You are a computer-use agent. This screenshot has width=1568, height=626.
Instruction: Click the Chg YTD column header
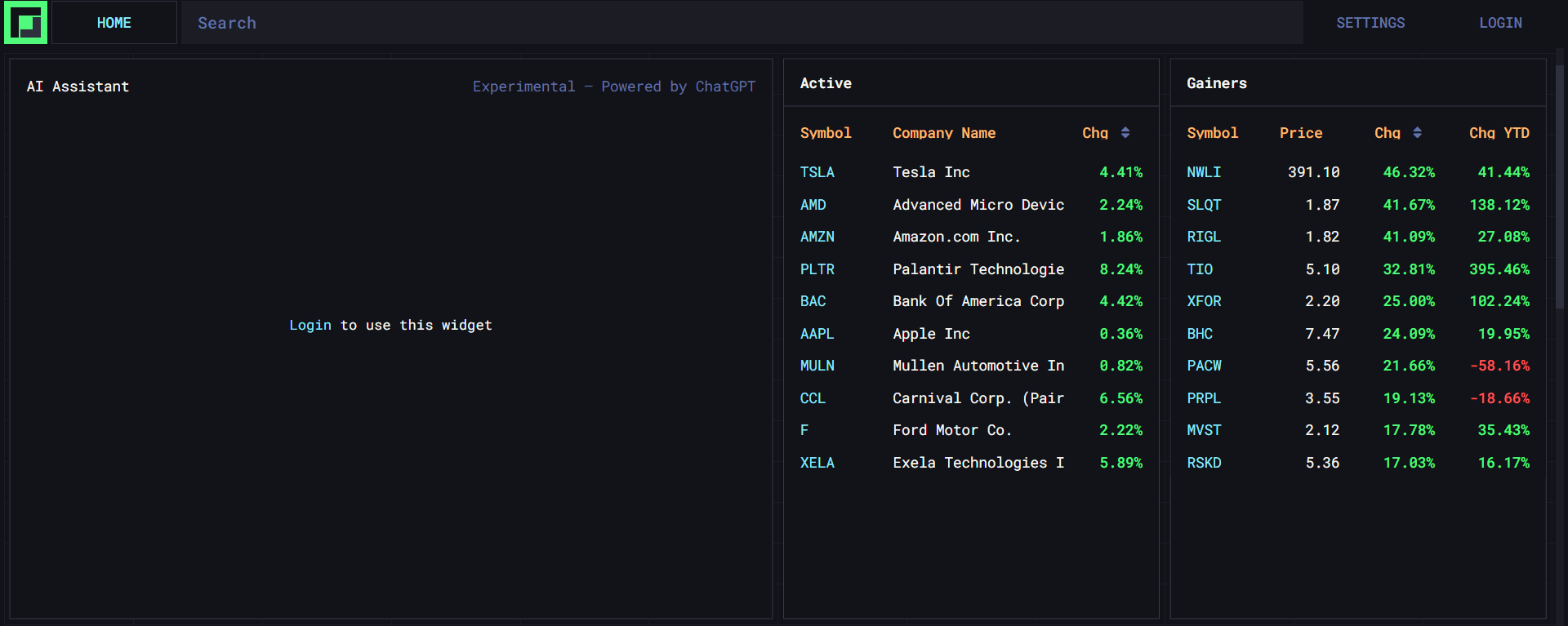pyautogui.click(x=1499, y=133)
